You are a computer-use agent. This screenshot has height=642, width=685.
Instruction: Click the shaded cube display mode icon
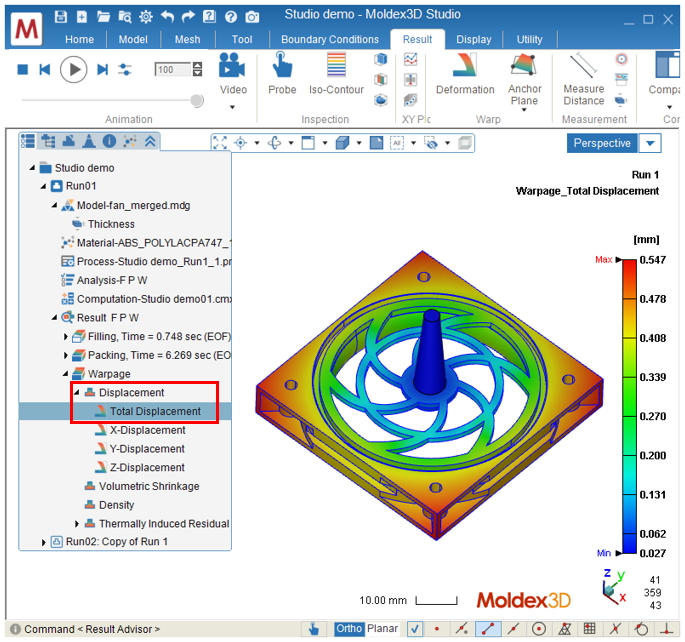[x=342, y=143]
